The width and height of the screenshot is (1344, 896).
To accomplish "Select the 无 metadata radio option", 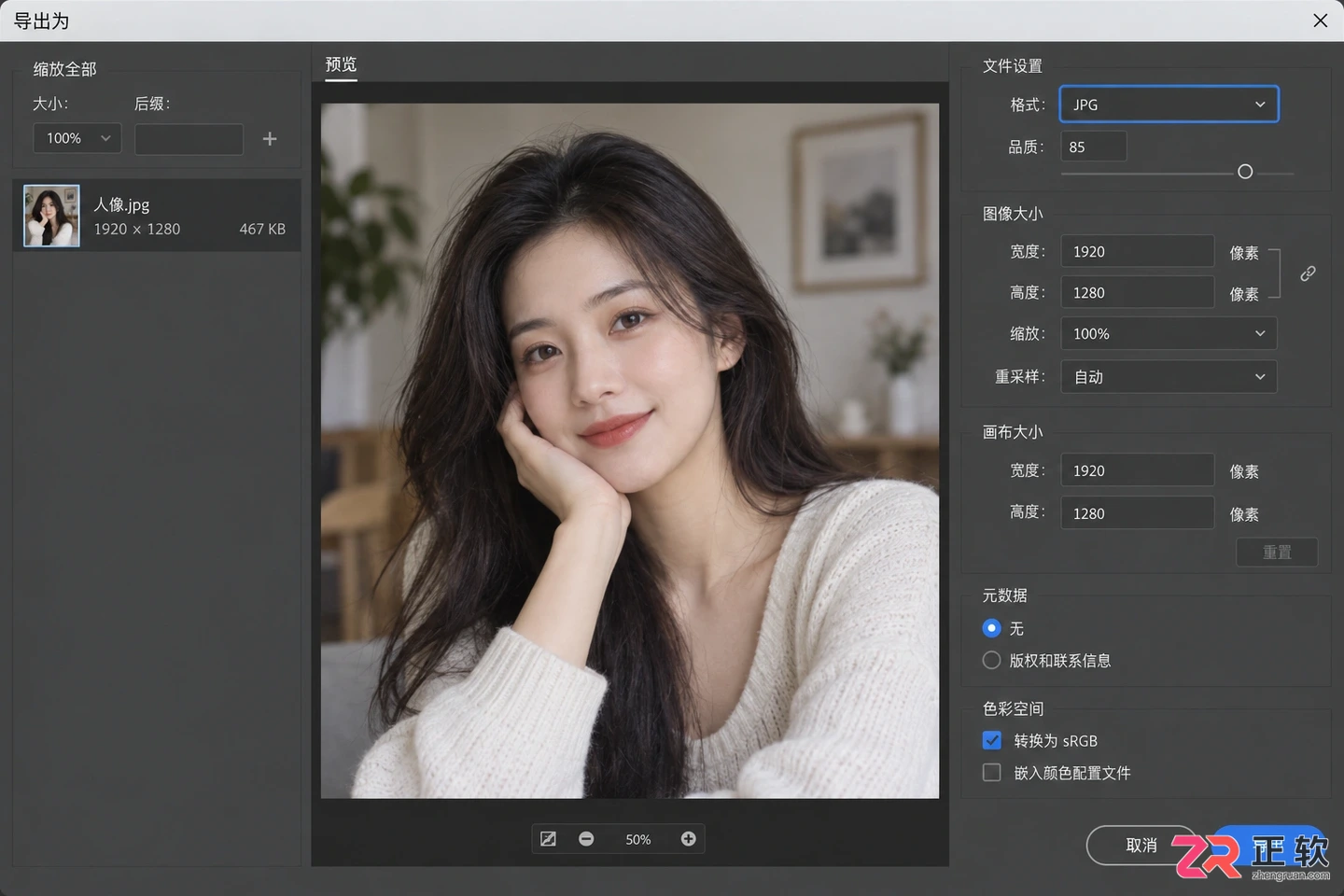I will pos(991,628).
